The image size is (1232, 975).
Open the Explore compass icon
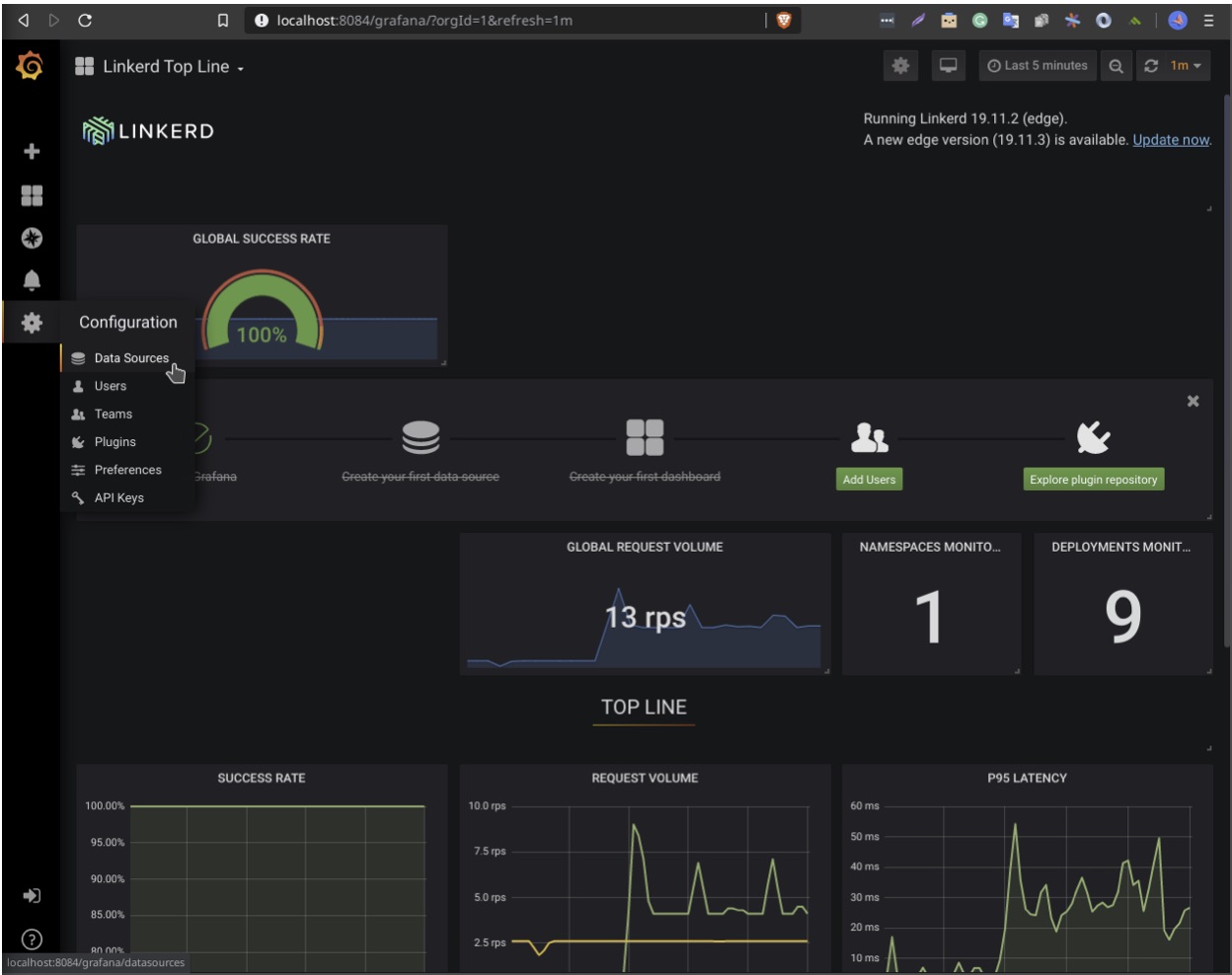click(32, 238)
